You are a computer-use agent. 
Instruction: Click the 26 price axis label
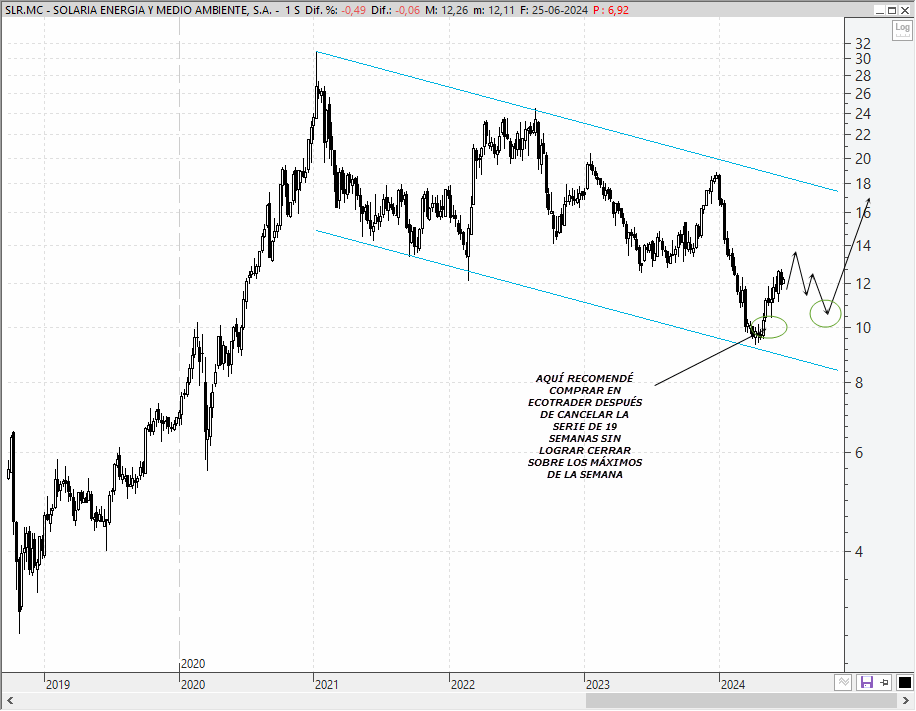[x=863, y=94]
